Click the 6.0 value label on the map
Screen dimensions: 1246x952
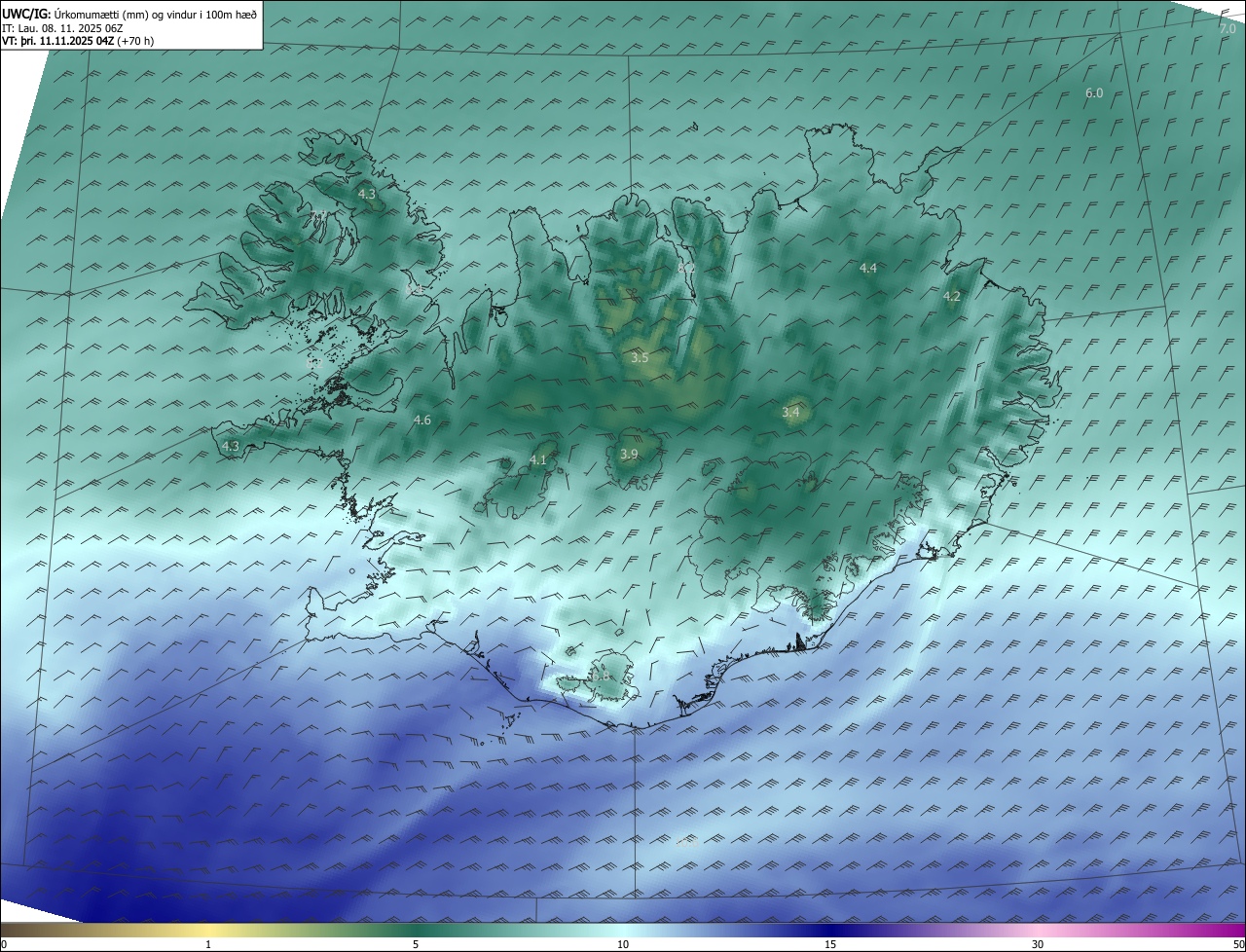pos(1094,93)
